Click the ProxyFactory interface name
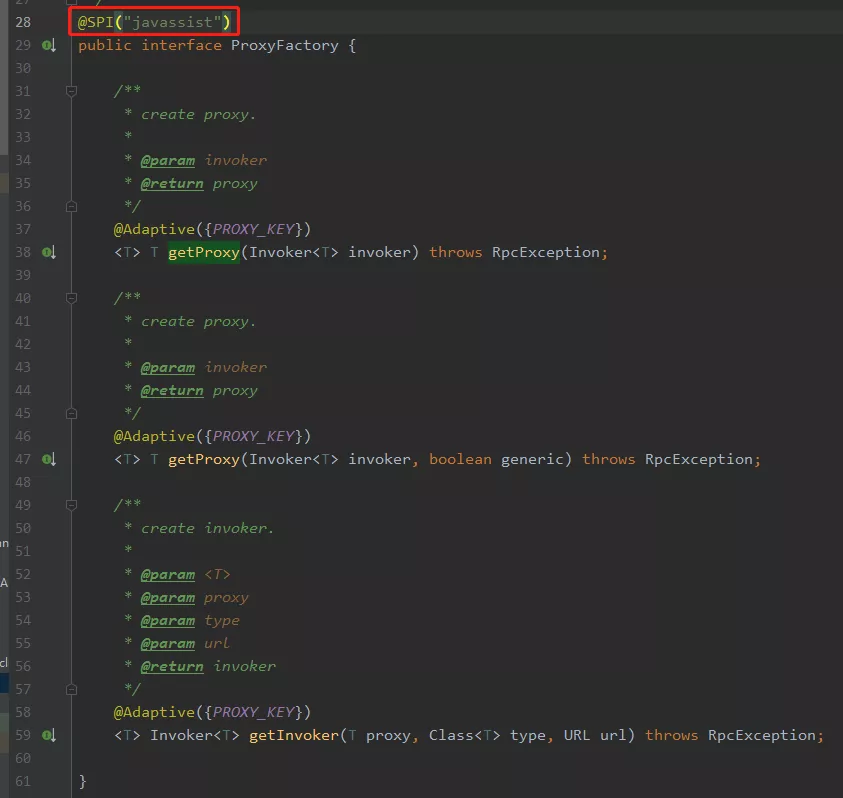Screen dimensions: 843x798 [x=285, y=46]
